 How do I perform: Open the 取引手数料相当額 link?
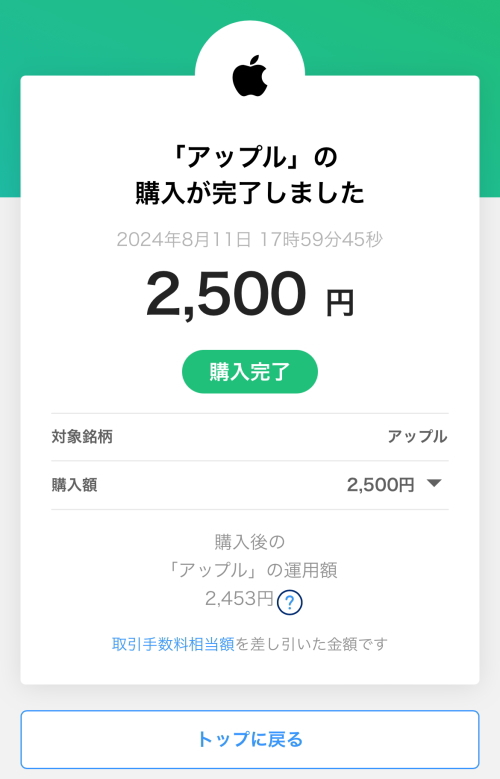point(173,644)
